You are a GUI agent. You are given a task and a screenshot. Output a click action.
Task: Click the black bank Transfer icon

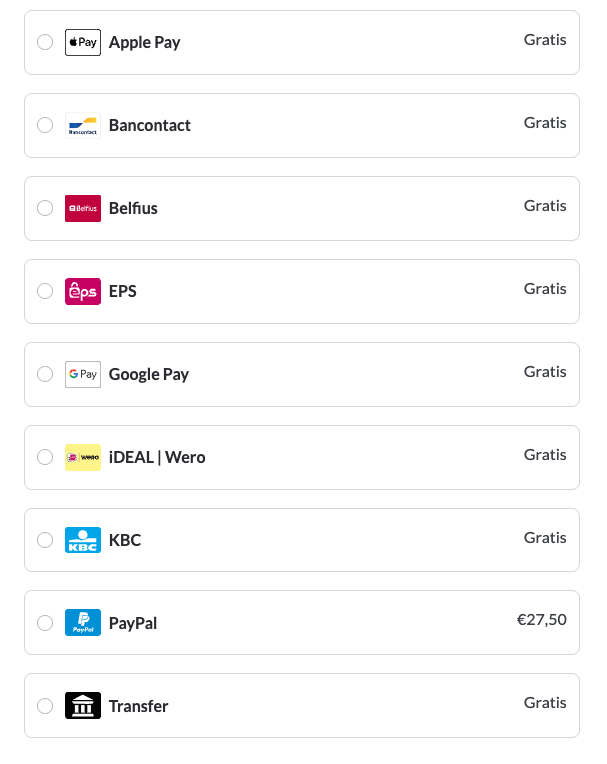click(x=83, y=706)
